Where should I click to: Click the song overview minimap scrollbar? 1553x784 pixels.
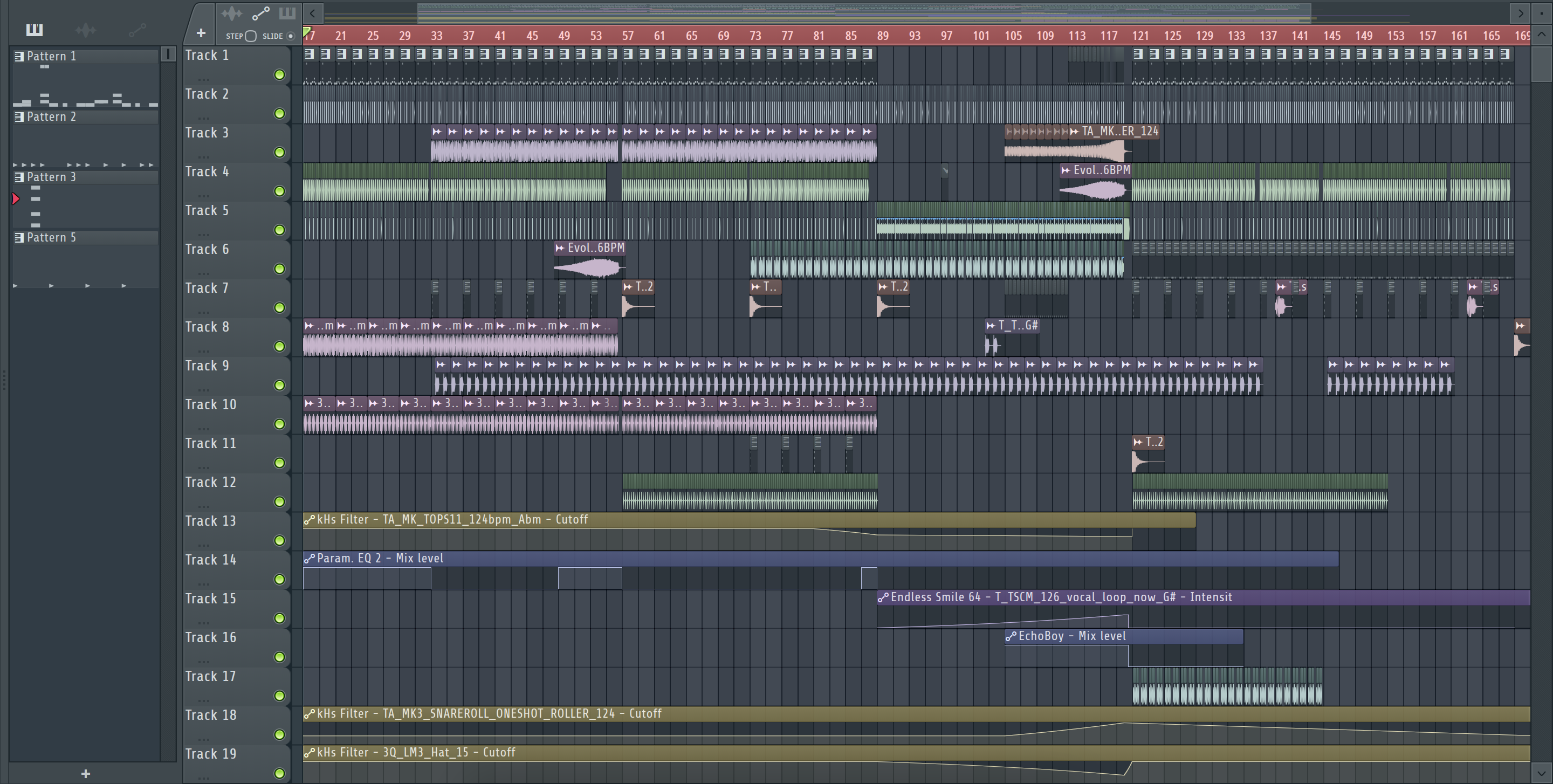click(x=864, y=12)
